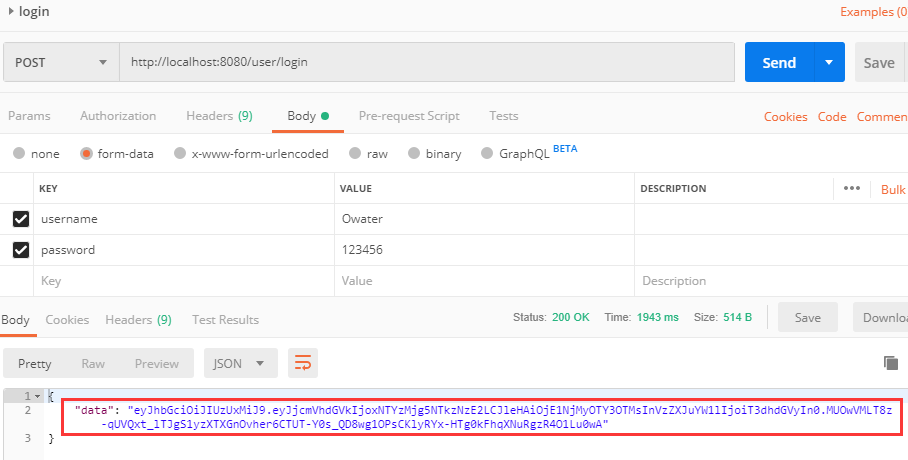Copy response with clipboard icon
Image resolution: width=908 pixels, height=460 pixels.
(891, 363)
